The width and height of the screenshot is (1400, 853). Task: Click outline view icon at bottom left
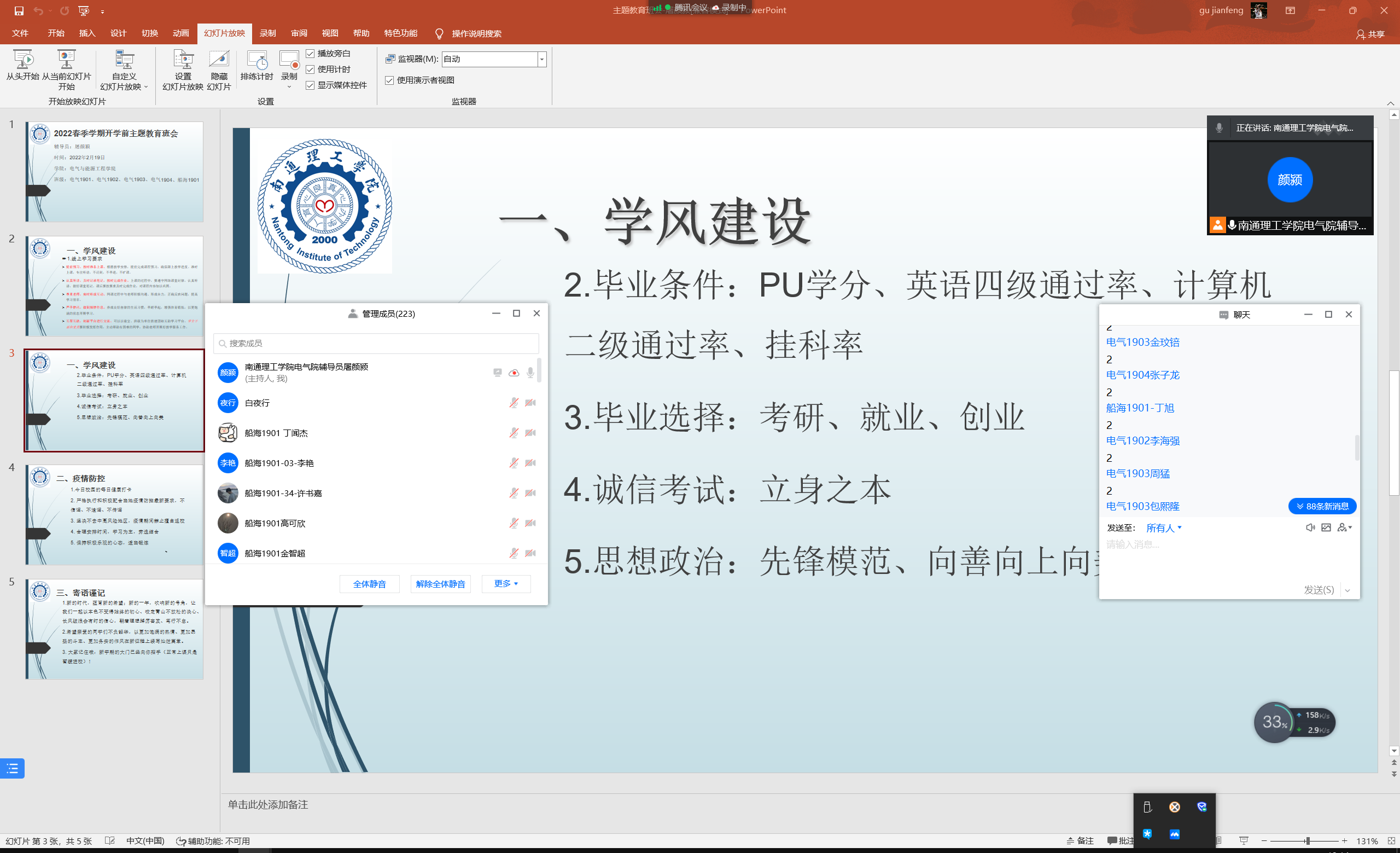[x=13, y=768]
